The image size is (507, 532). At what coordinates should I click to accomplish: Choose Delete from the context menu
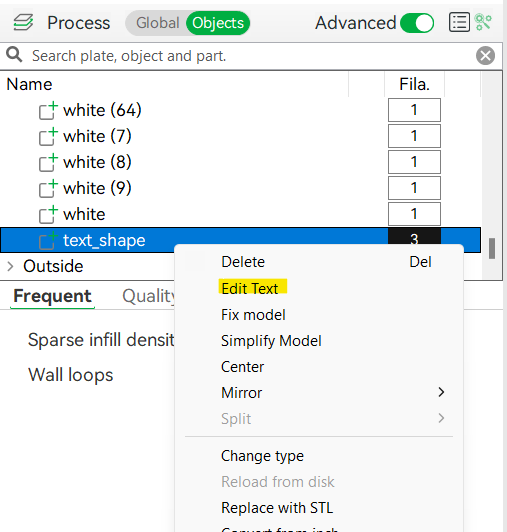pos(319,262)
